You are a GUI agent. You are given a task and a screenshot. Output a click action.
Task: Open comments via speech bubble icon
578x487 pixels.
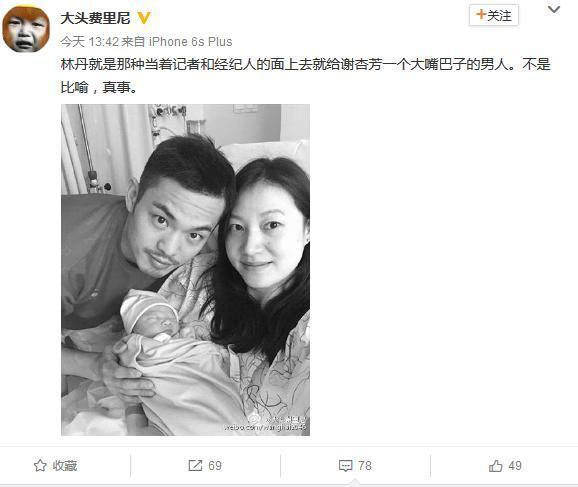tap(345, 466)
